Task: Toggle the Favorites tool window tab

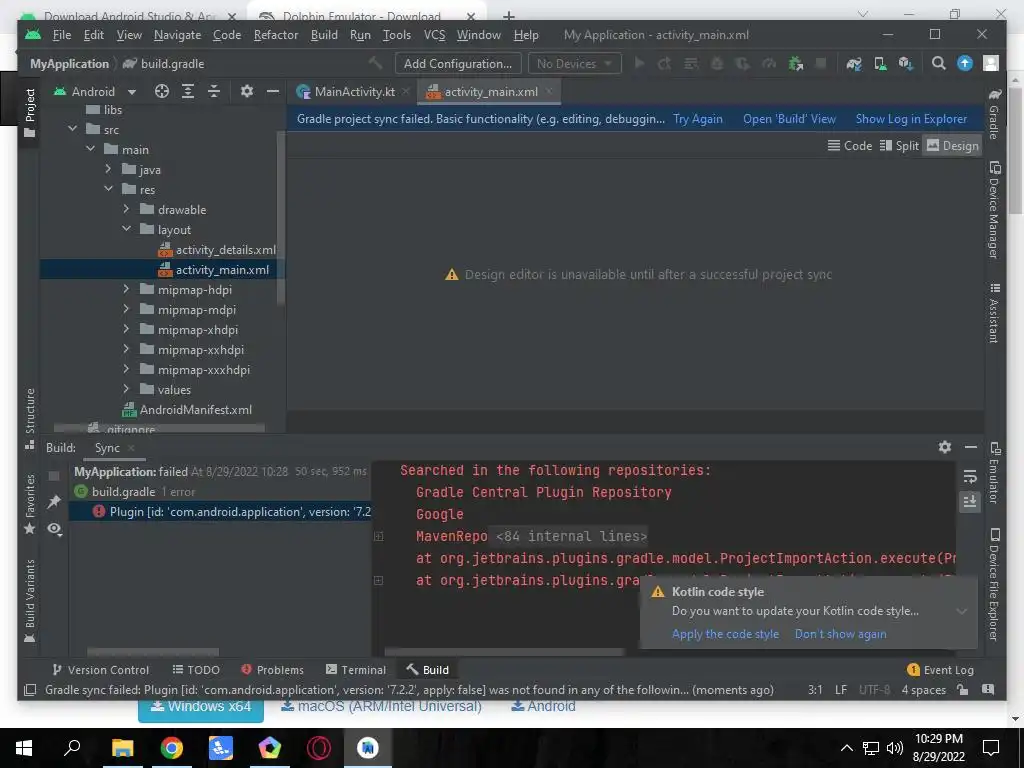Action: coord(29,504)
